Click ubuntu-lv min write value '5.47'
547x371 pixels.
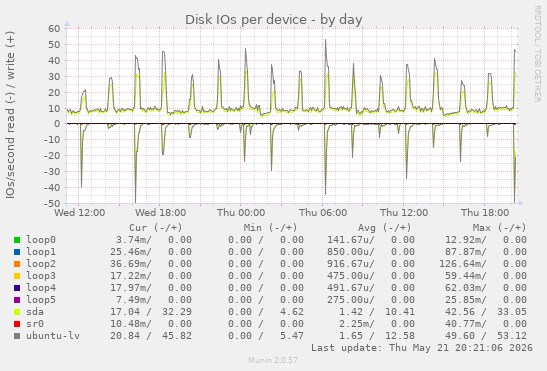pyautogui.click(x=292, y=336)
